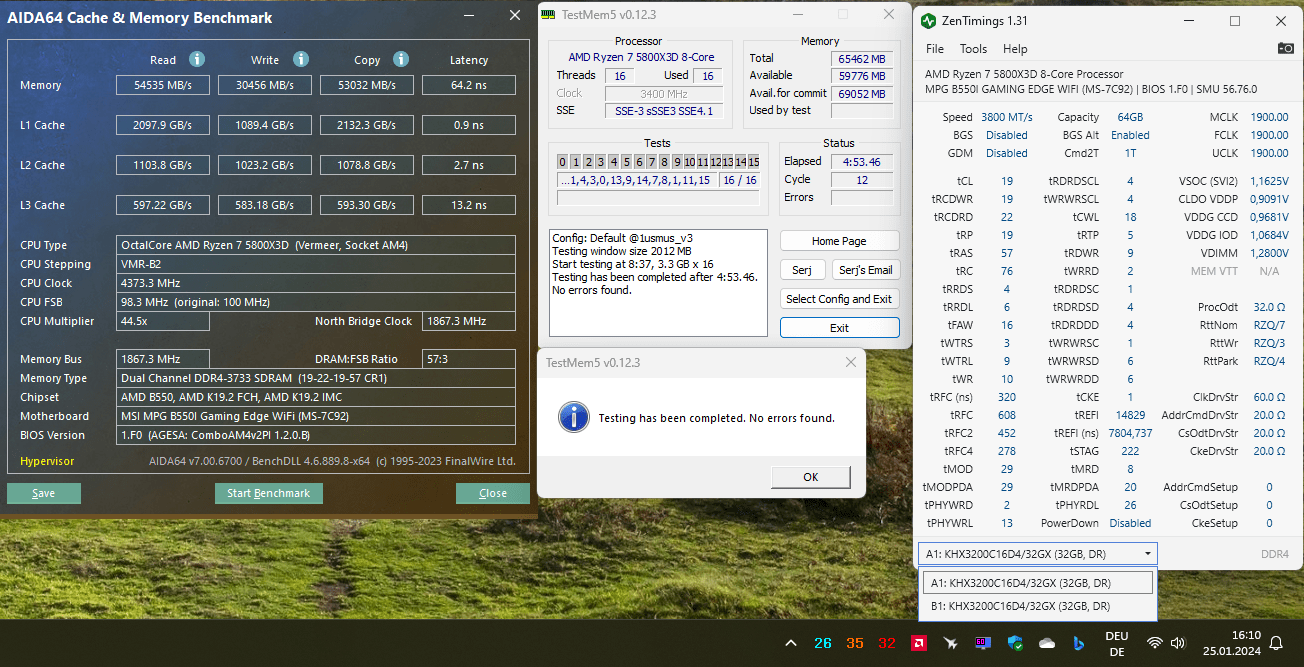Click the Save button in AIDA64
The height and width of the screenshot is (667, 1304).
[44, 493]
